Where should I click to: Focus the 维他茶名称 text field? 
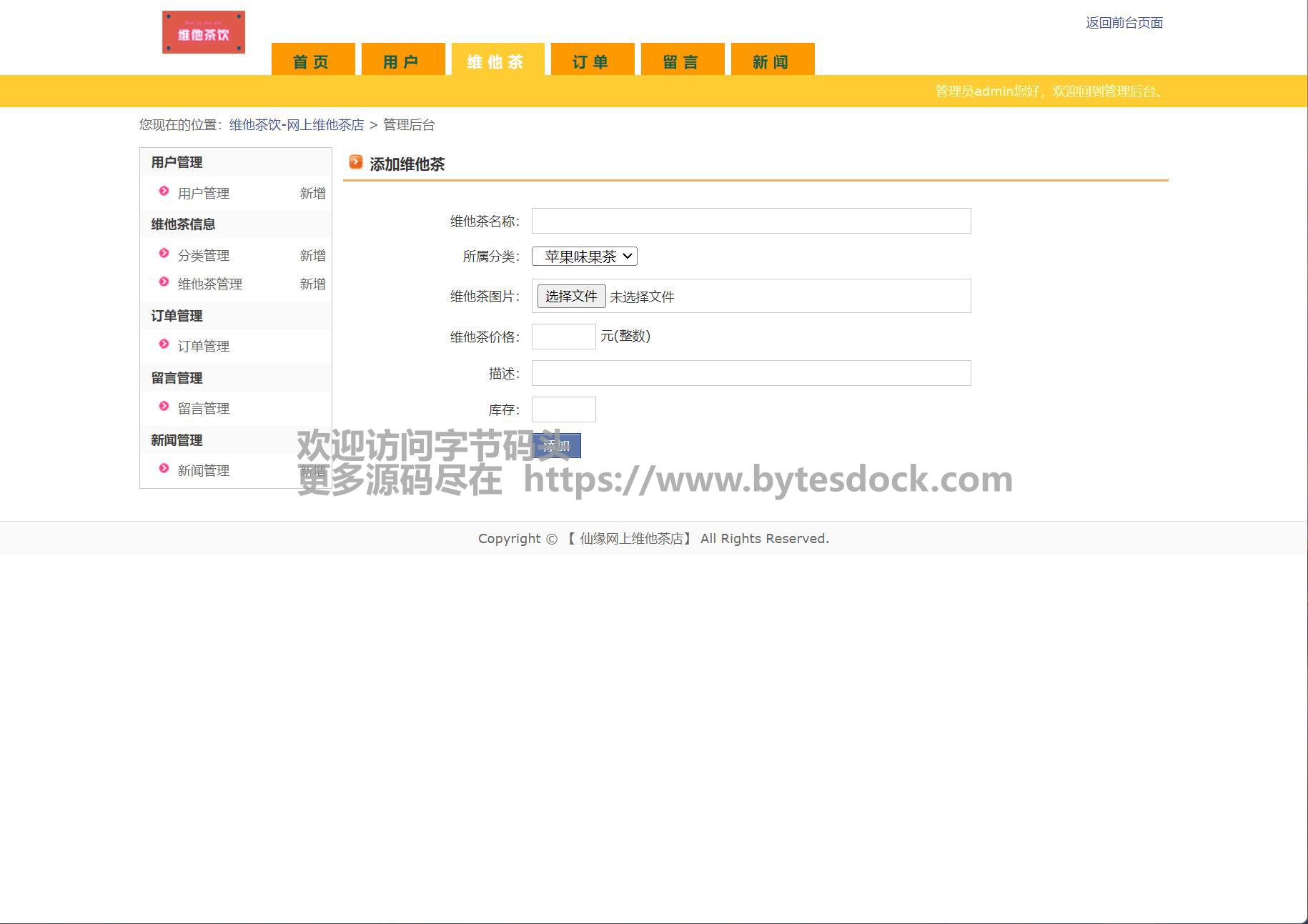[750, 221]
